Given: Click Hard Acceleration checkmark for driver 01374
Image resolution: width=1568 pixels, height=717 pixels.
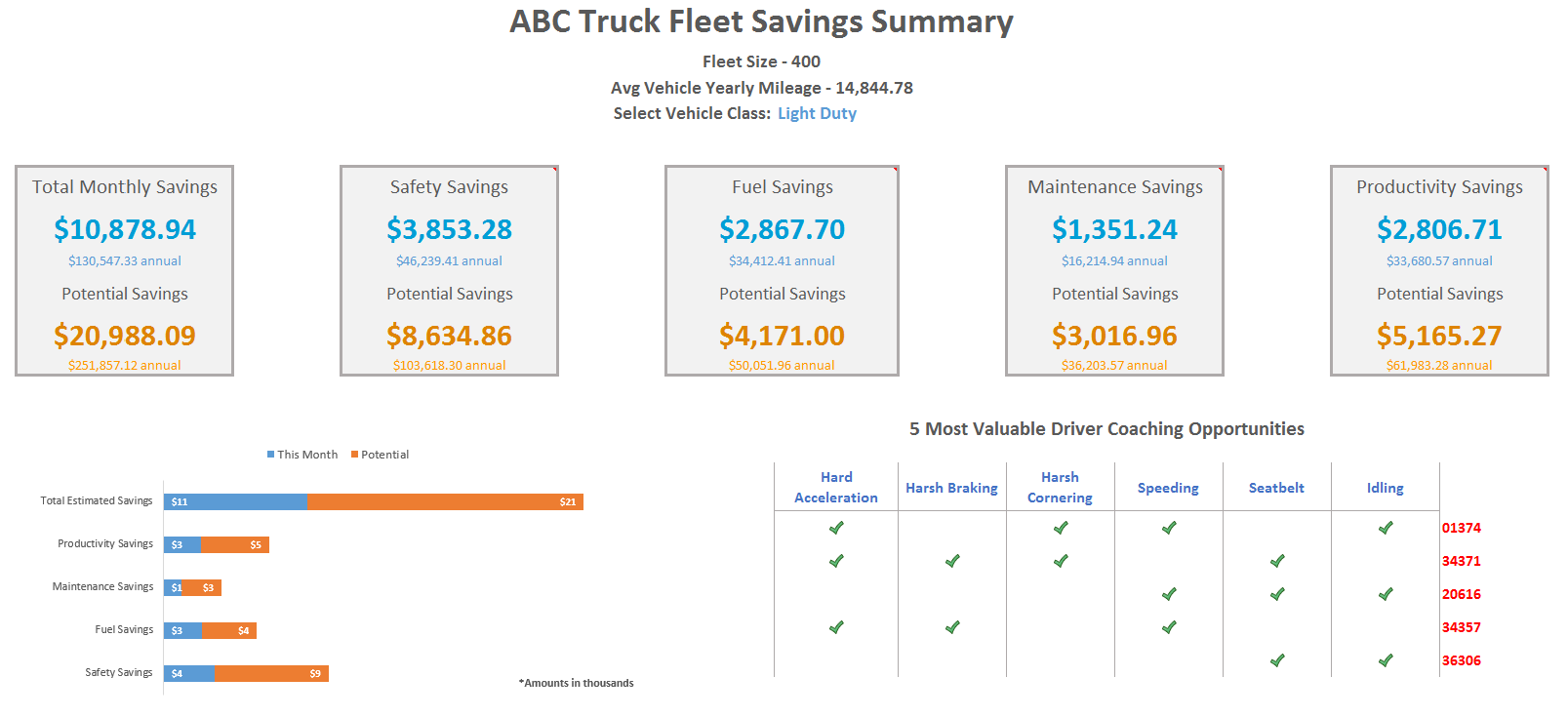Looking at the screenshot, I should (x=836, y=528).
